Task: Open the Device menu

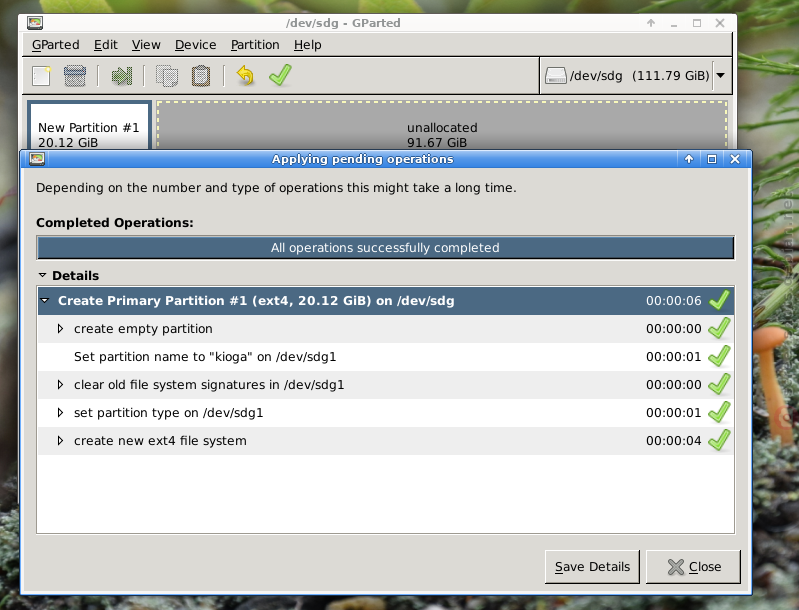Action: 195,45
